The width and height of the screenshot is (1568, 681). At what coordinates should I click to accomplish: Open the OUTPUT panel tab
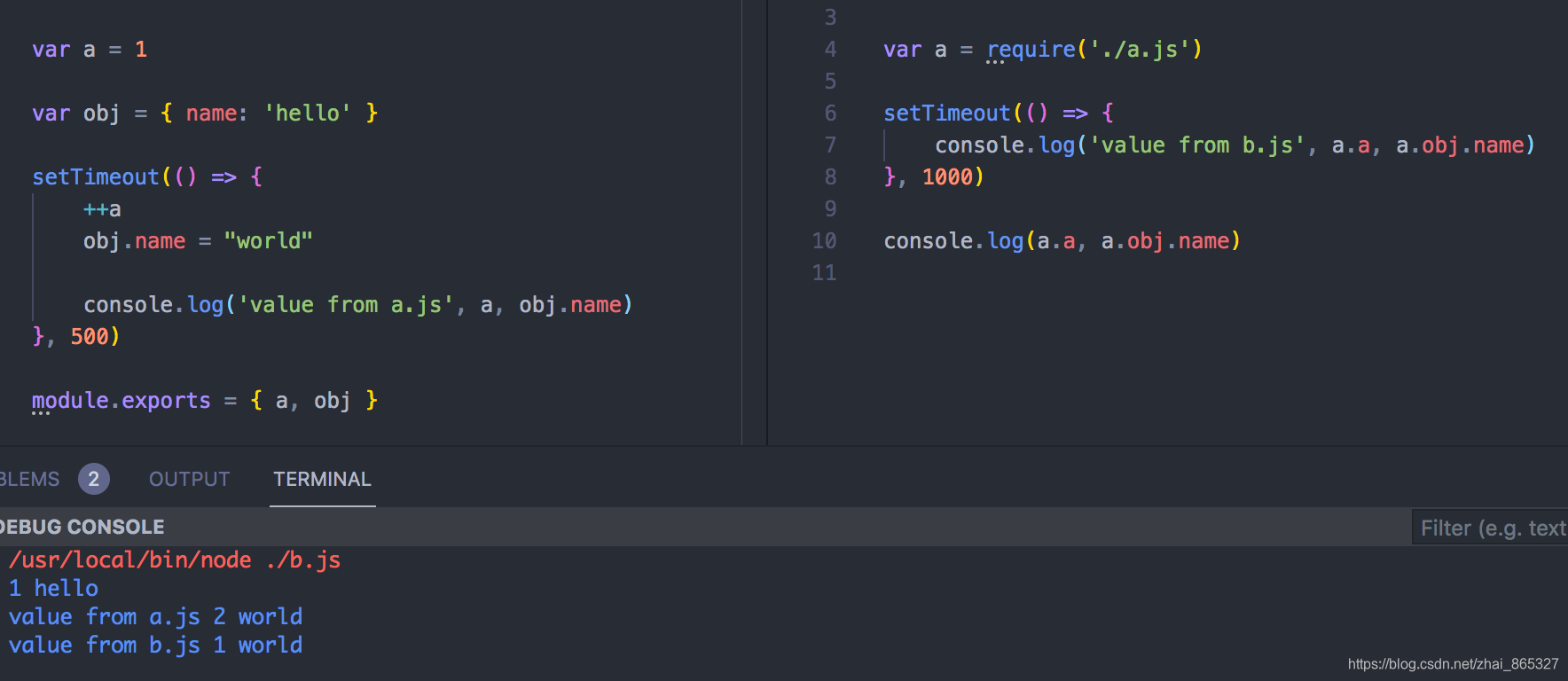[x=189, y=479]
